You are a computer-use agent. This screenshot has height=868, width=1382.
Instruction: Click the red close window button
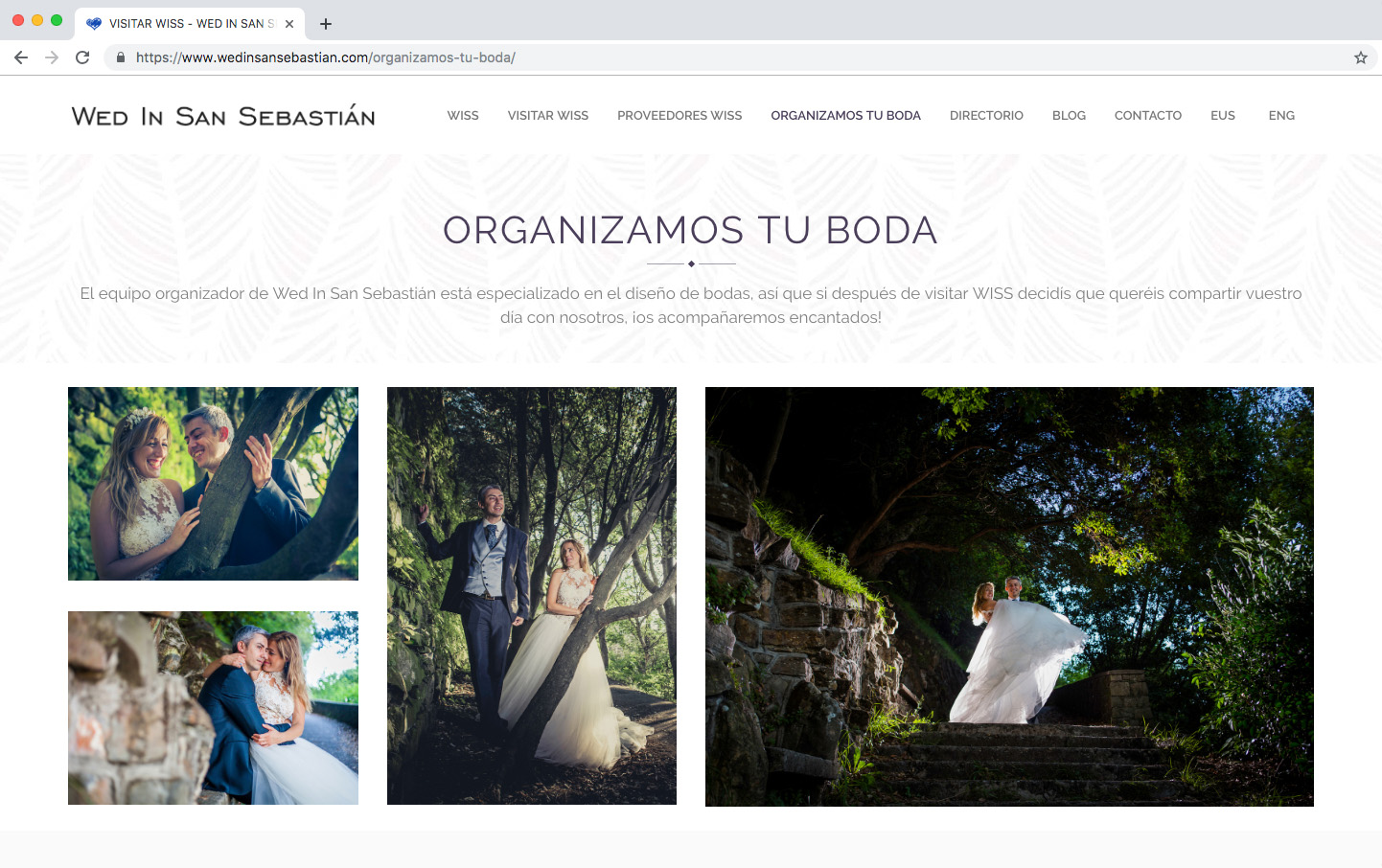[x=18, y=20]
